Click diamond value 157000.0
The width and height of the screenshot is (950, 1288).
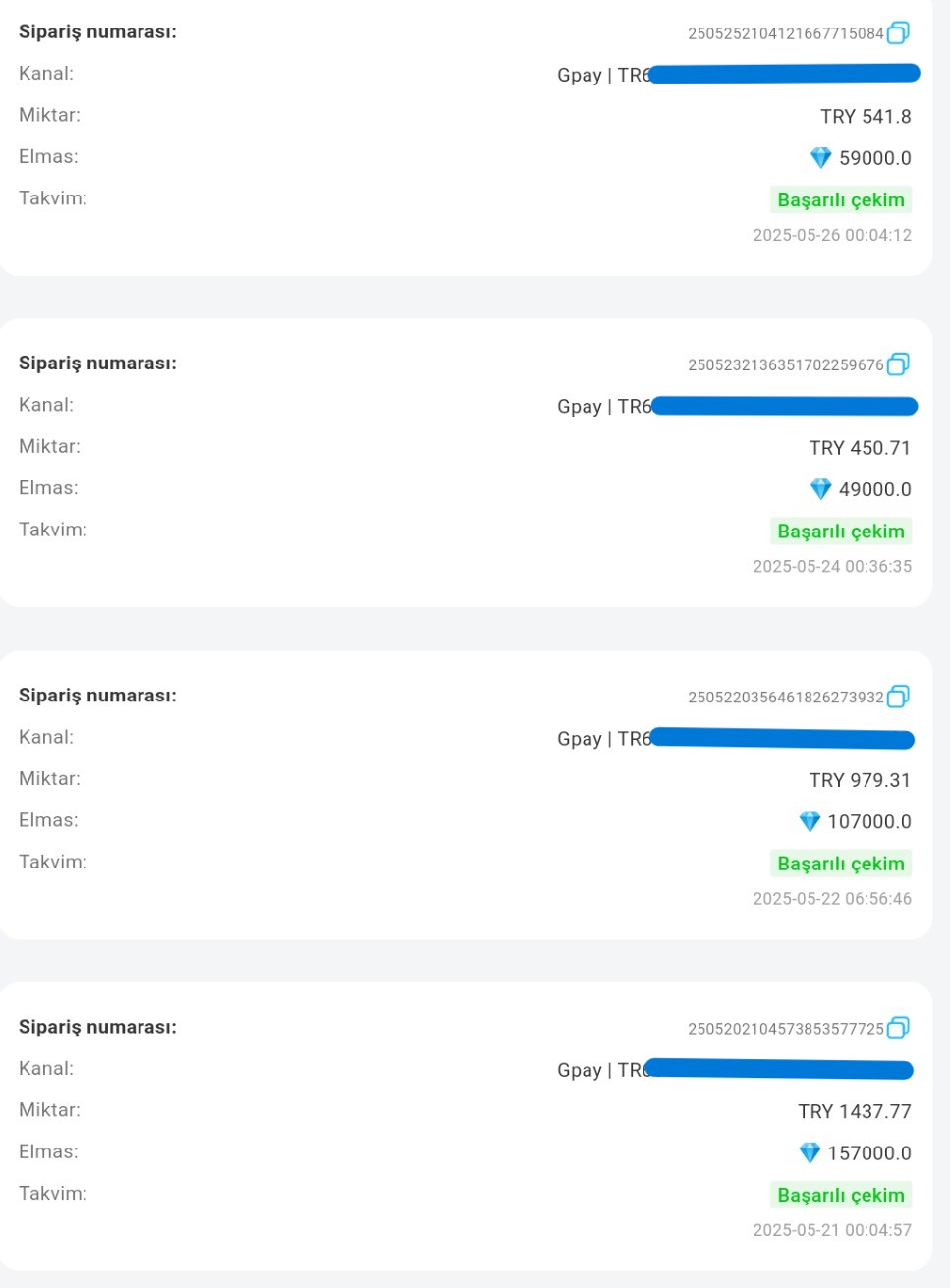tap(869, 1152)
